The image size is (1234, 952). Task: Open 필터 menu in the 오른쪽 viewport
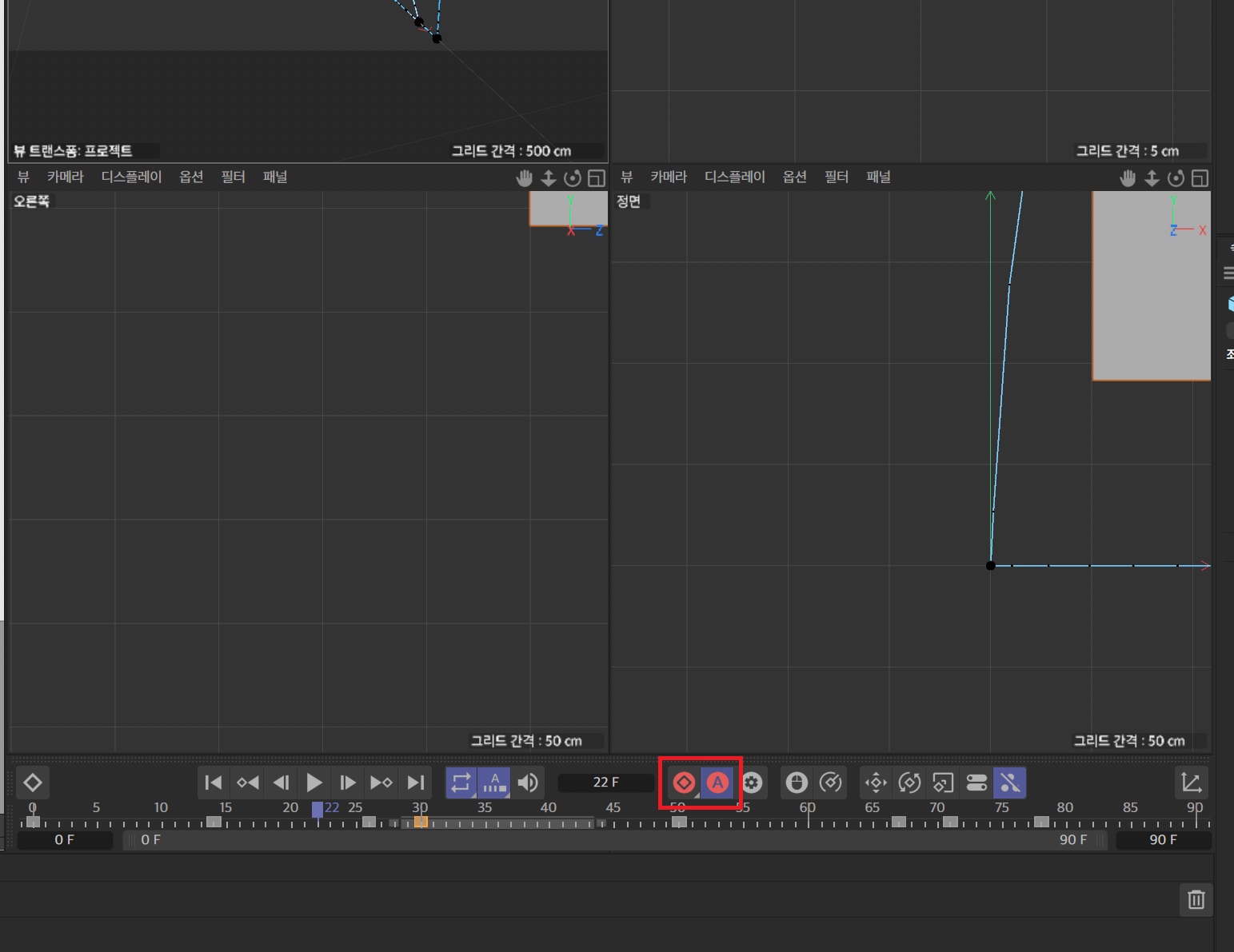tap(233, 177)
